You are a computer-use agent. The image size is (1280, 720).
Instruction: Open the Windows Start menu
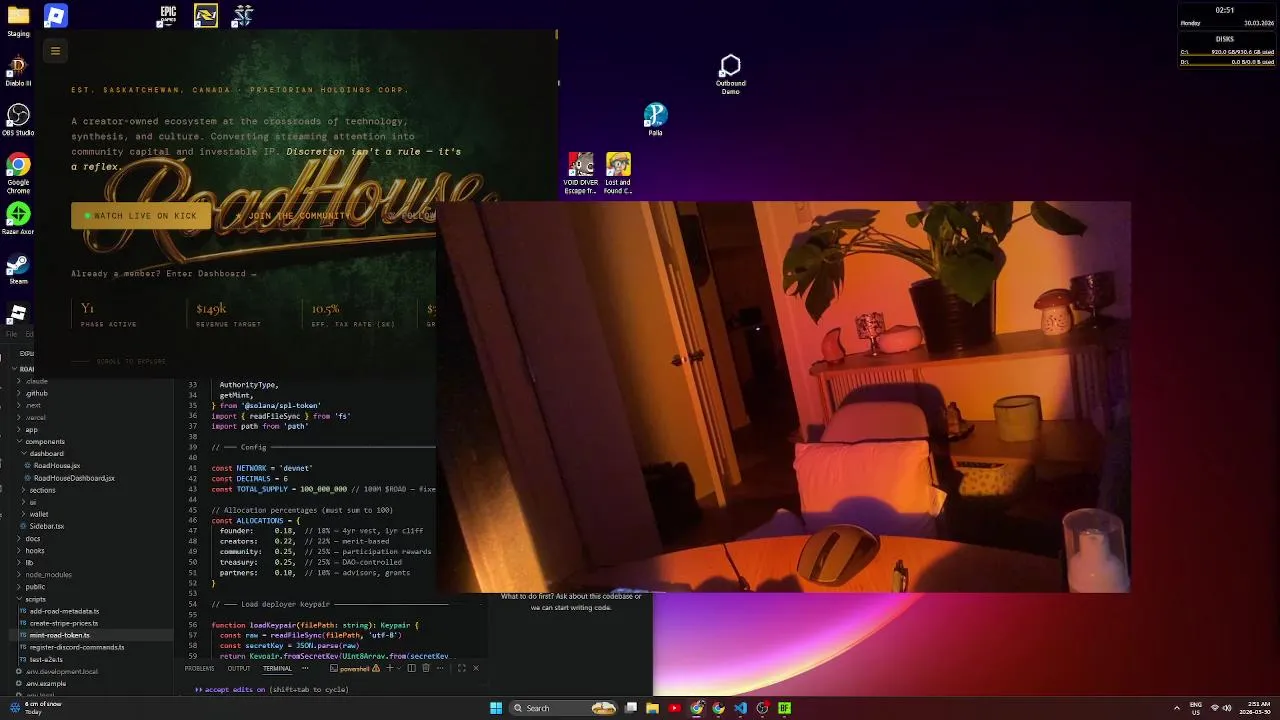[x=495, y=708]
